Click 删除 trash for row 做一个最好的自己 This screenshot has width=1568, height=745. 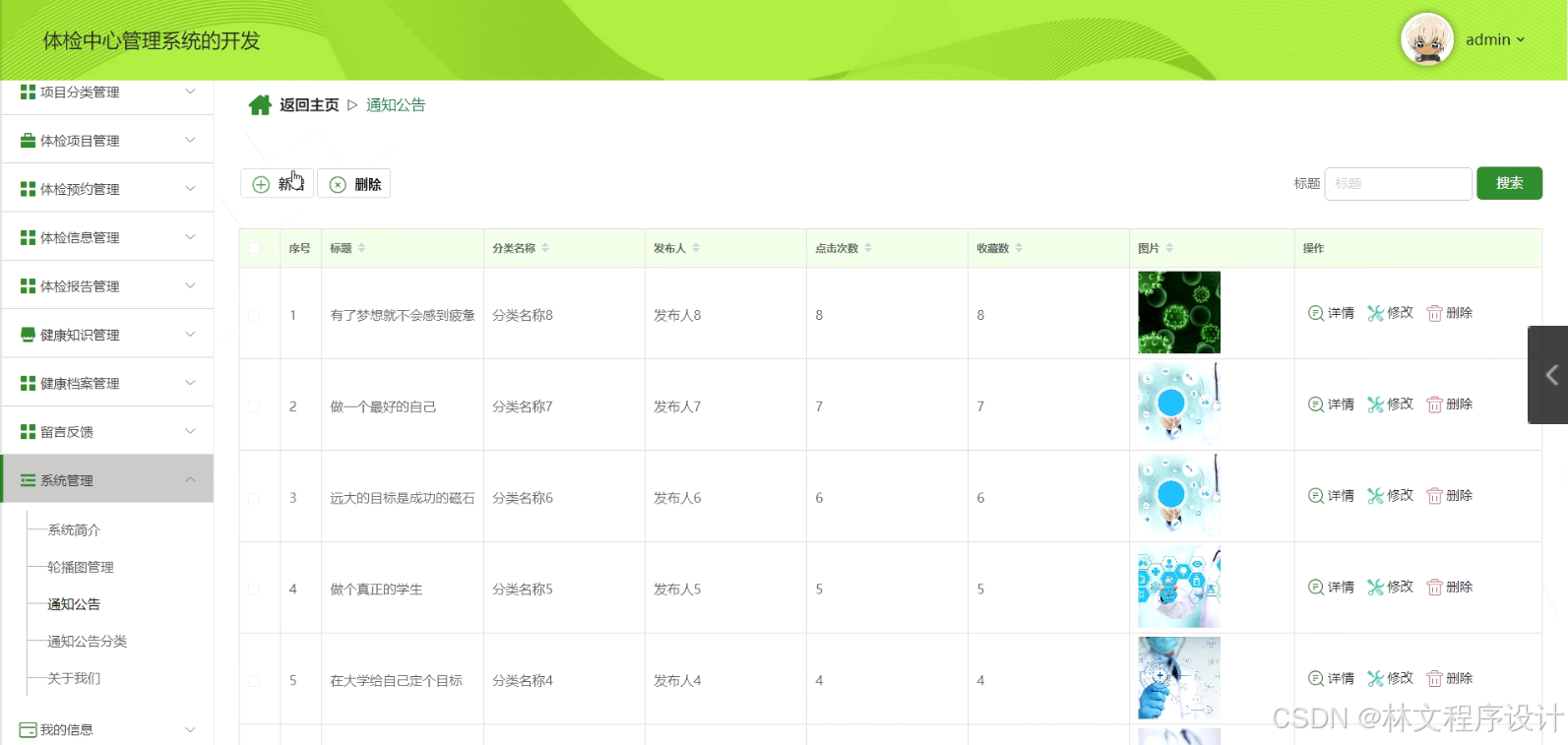[1449, 404]
